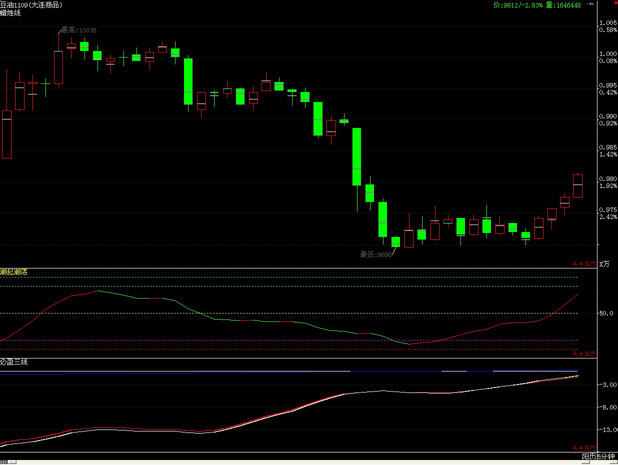Click the 潮起潮落 indicator name
The height and width of the screenshot is (465, 618).
15,271
